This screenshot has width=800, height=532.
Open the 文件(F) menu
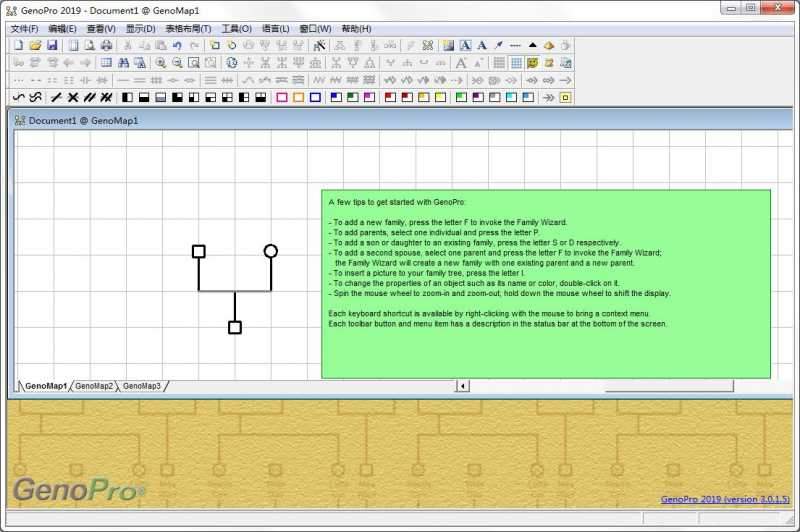[24, 29]
